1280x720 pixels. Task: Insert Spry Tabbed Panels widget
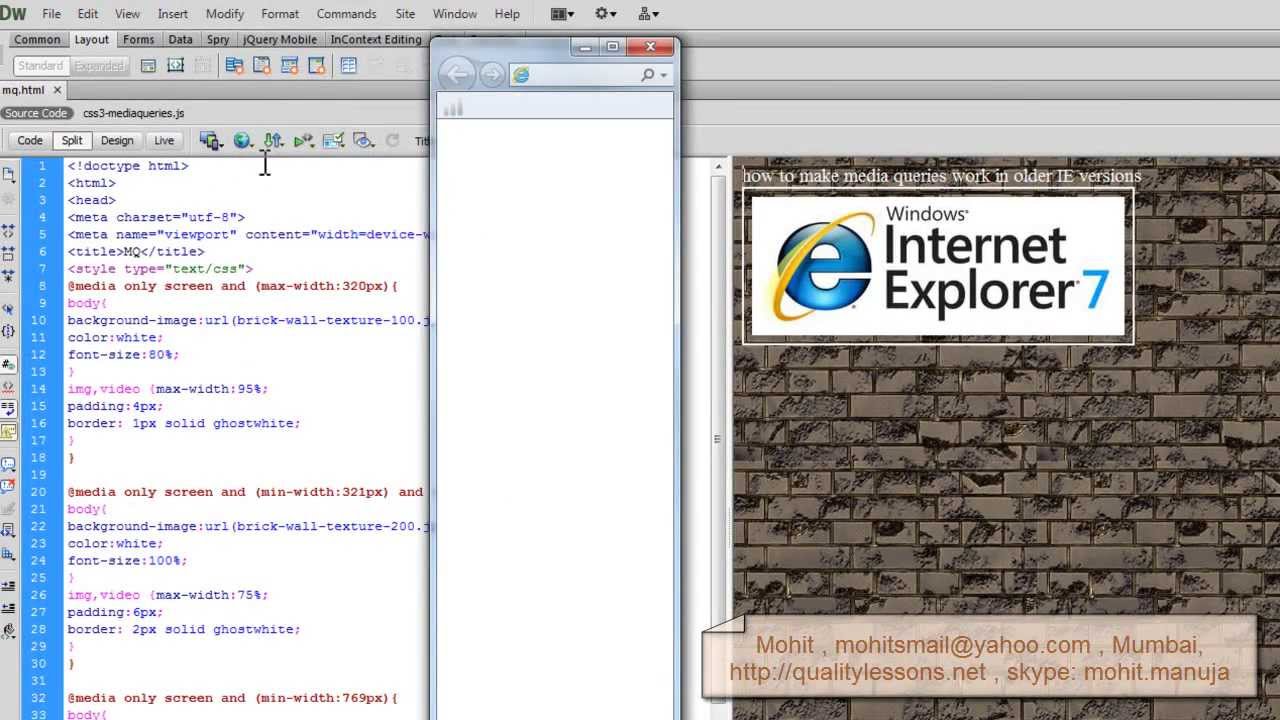coord(262,66)
